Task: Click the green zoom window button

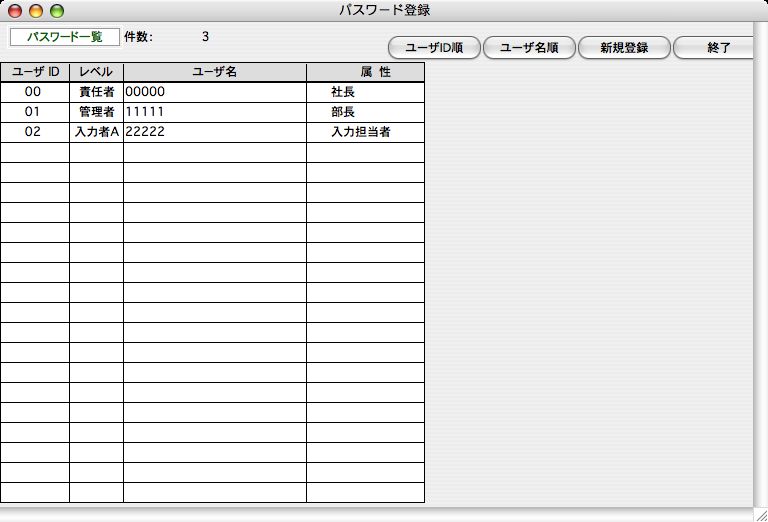Action: point(56,11)
